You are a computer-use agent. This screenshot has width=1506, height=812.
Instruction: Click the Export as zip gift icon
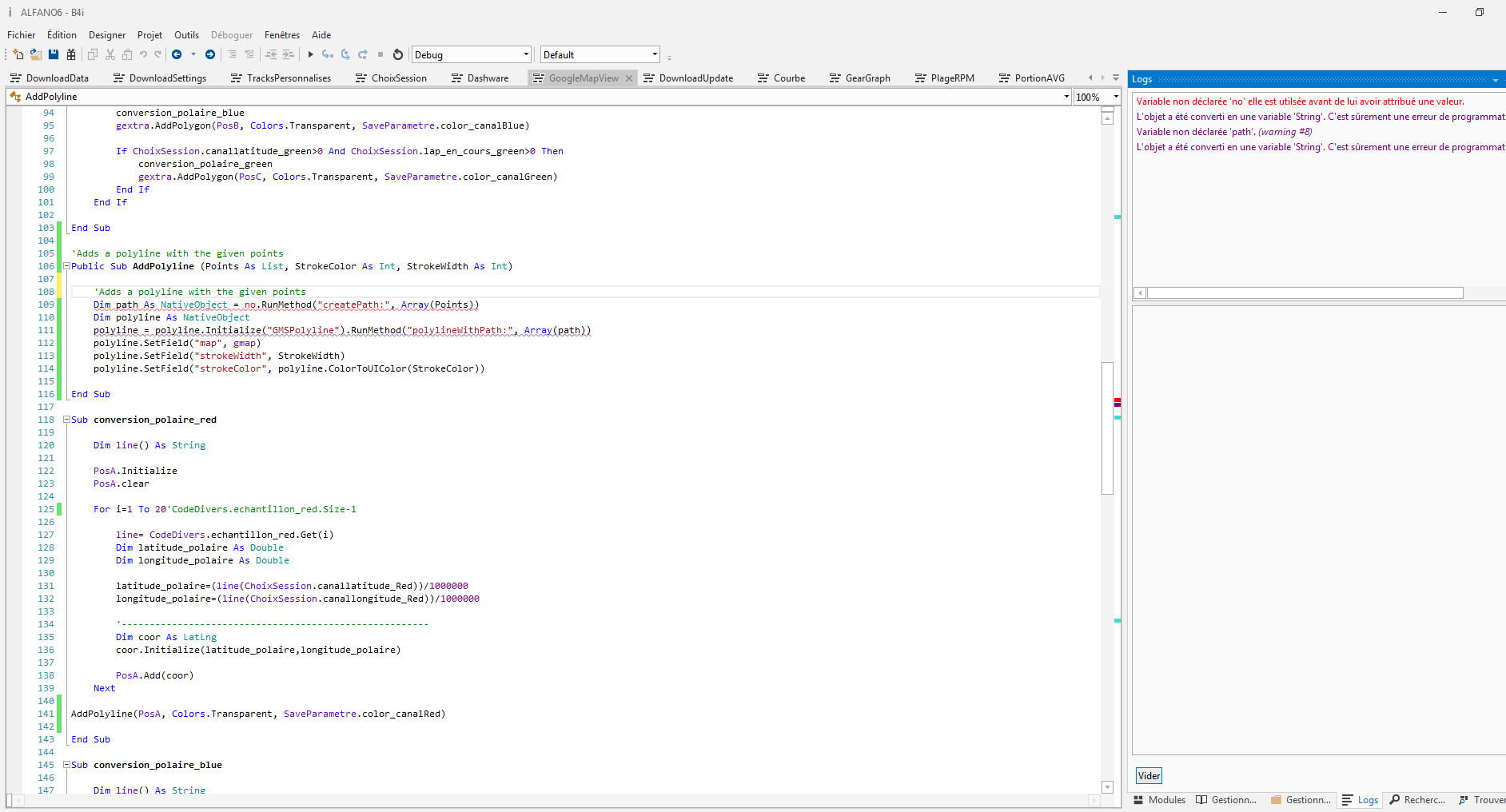click(x=71, y=54)
